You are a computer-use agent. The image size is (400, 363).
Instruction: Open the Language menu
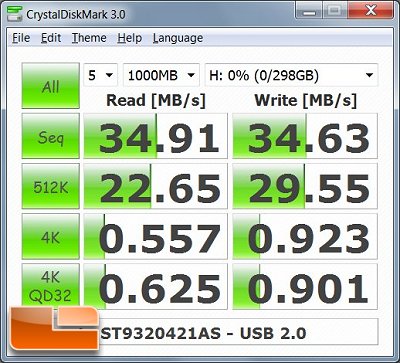[x=178, y=38]
